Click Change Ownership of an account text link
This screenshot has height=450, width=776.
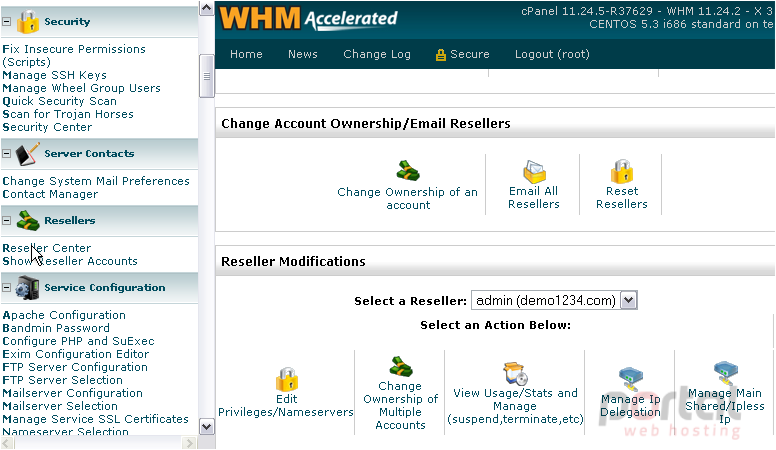click(408, 199)
